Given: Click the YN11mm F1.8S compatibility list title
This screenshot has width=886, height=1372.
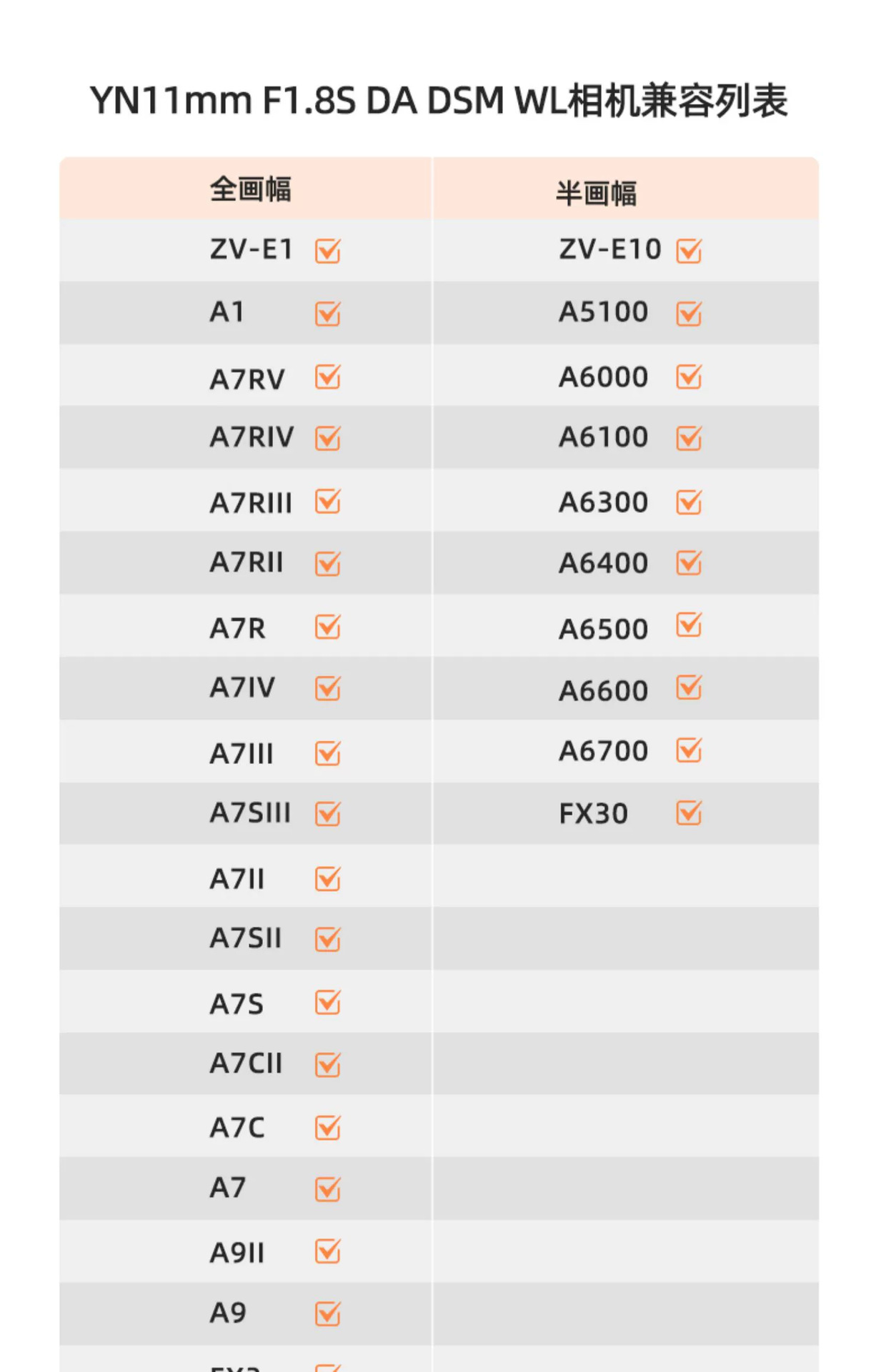Looking at the screenshot, I should [439, 101].
